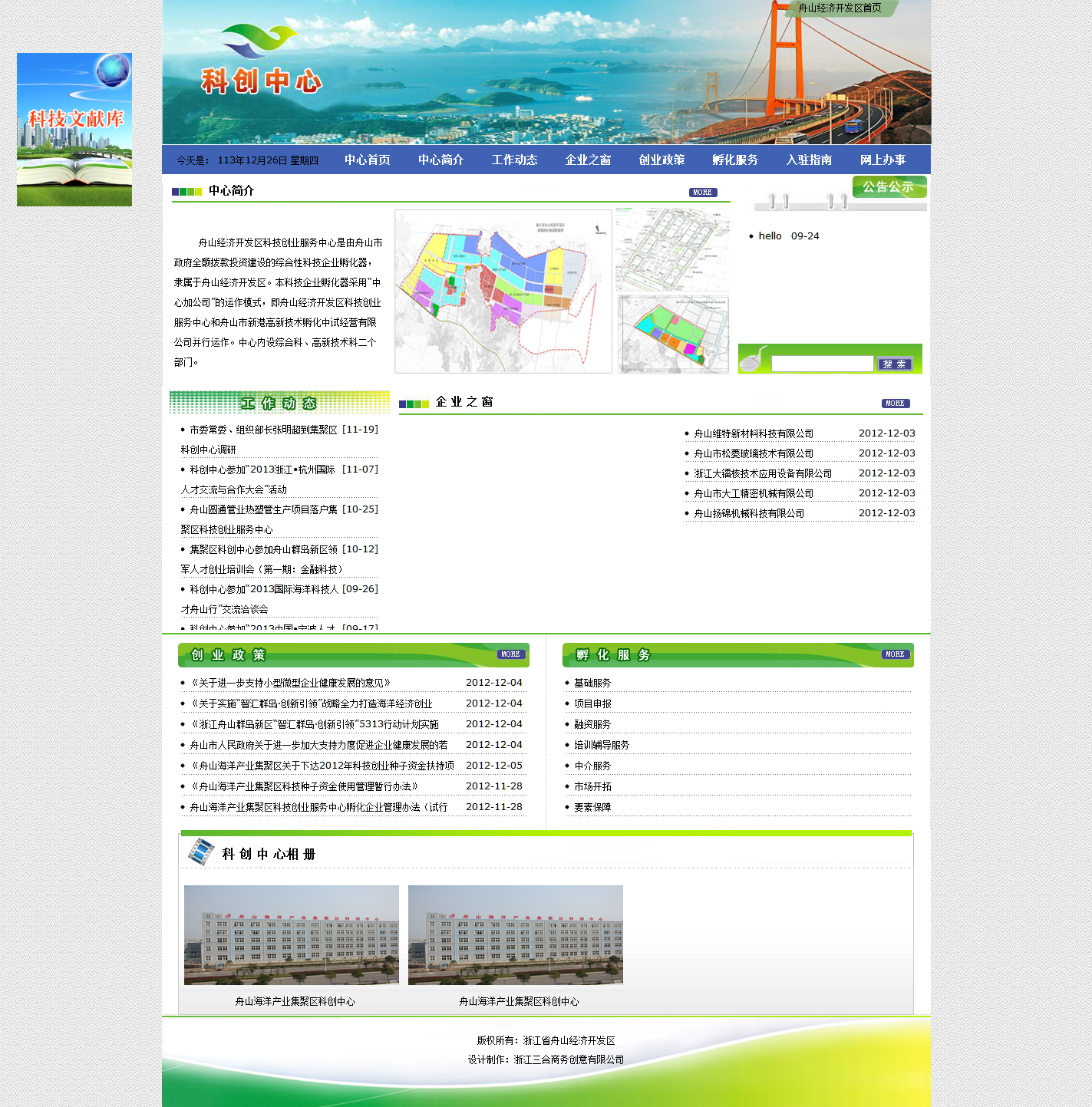The image size is (1092, 1107).
Task: Open policy 舟山海洋产业集聚区科技创业服务中心孵化企业管理办法
Action: (x=318, y=807)
